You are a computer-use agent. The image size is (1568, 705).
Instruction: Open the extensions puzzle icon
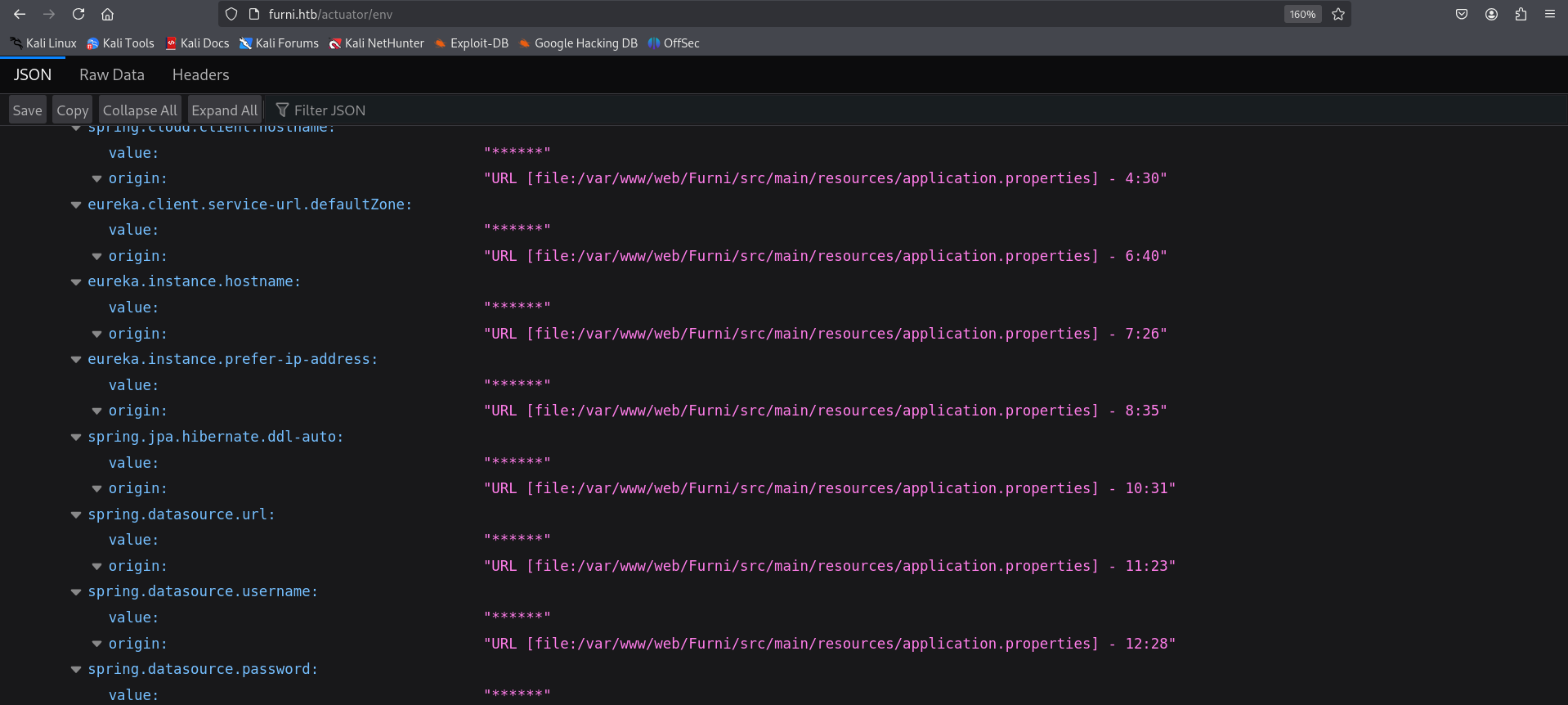tap(1521, 14)
